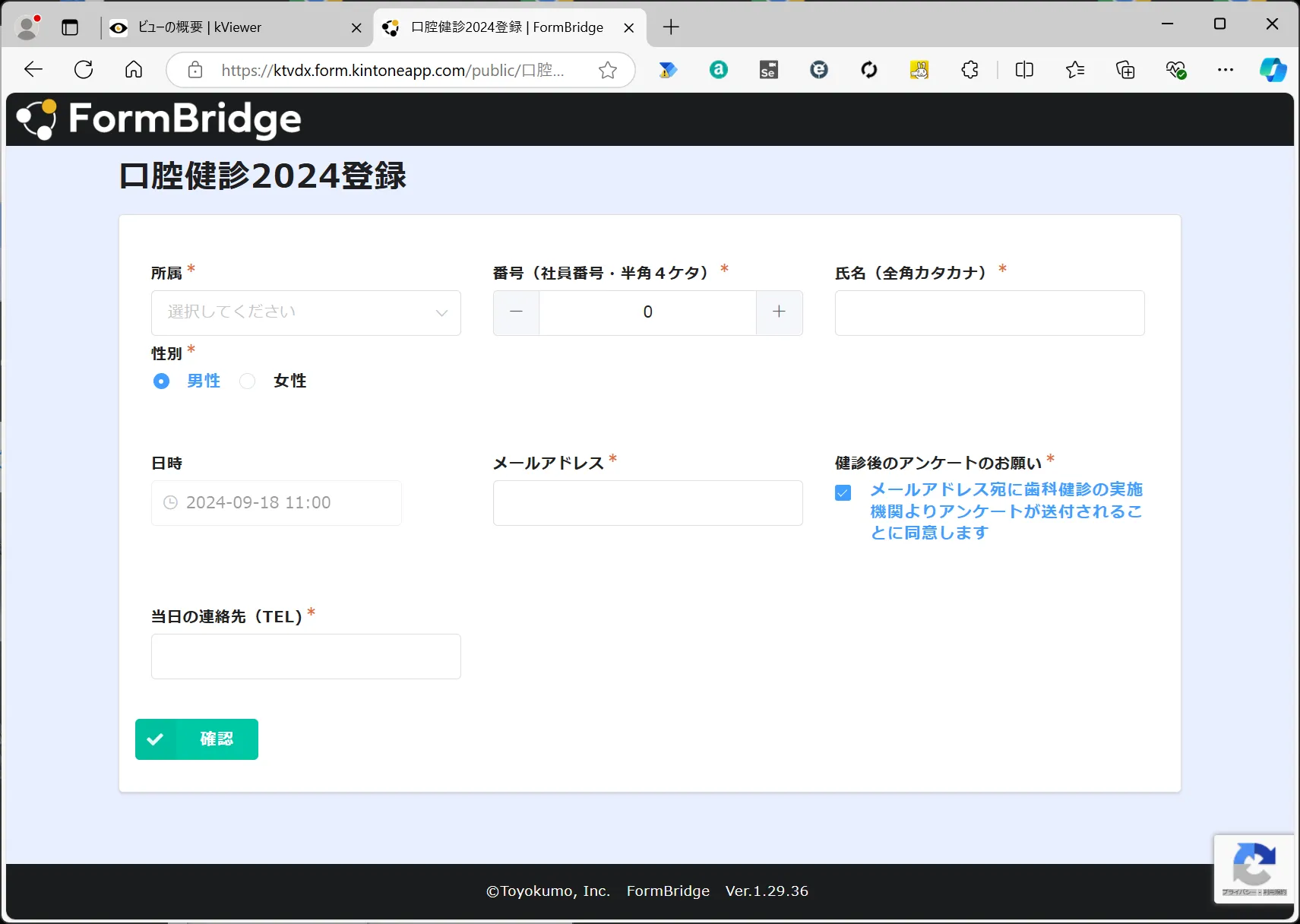The width and height of the screenshot is (1300, 924).
Task: Select the 男性 radio button
Action: click(162, 381)
